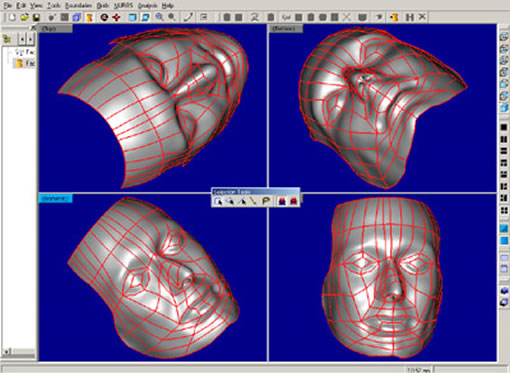Open the Help menu

[x=168, y=6]
